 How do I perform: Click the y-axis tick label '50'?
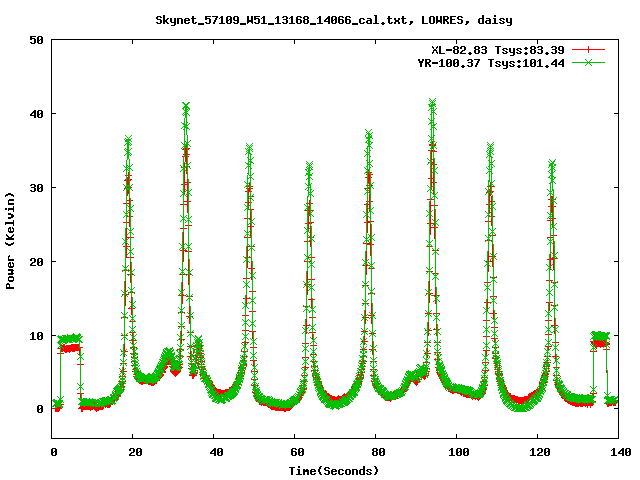point(36,40)
